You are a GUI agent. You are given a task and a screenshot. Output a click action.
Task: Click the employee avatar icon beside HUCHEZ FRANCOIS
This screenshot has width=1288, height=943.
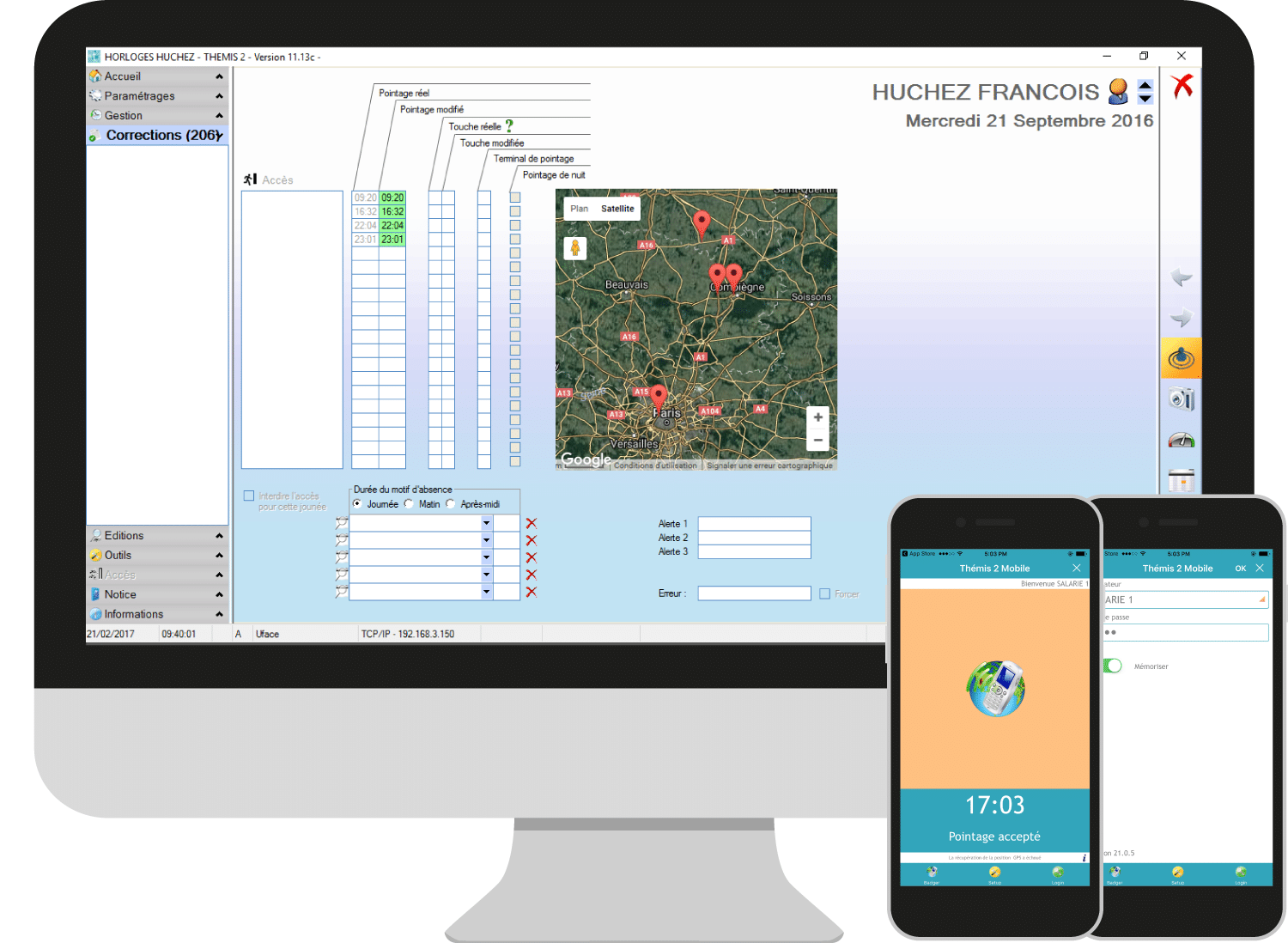pos(1118,91)
